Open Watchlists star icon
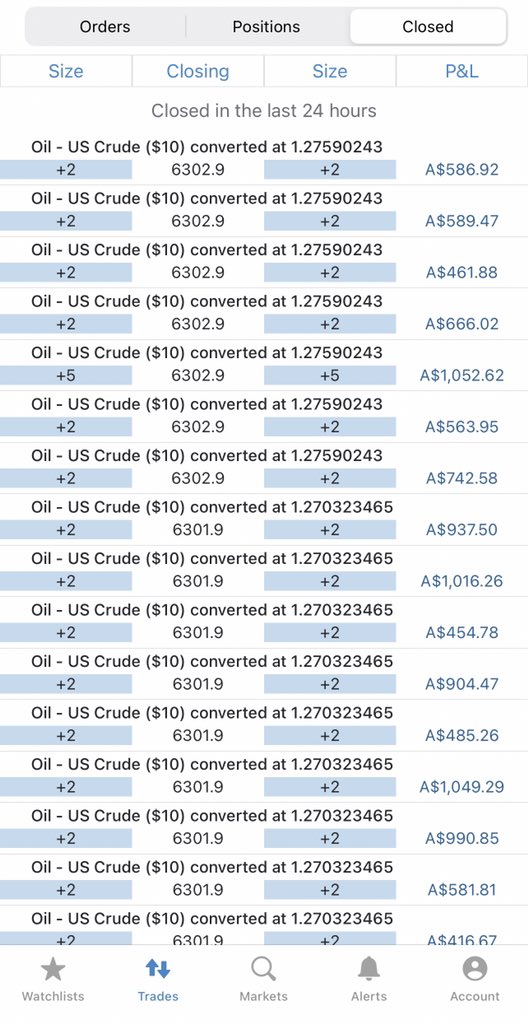528x1024 pixels. pos(53,969)
